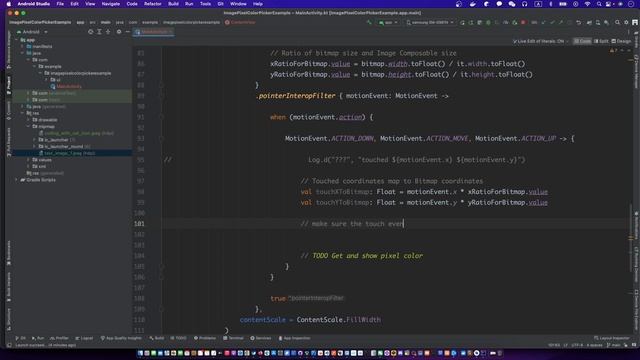Click the ContentView composable breadcrumb
Viewport: 640px width, 360px height.
240,22
